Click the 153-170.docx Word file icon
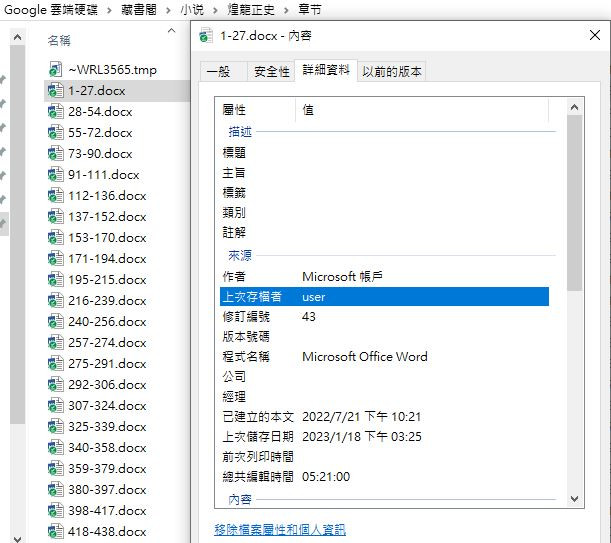 [x=56, y=238]
